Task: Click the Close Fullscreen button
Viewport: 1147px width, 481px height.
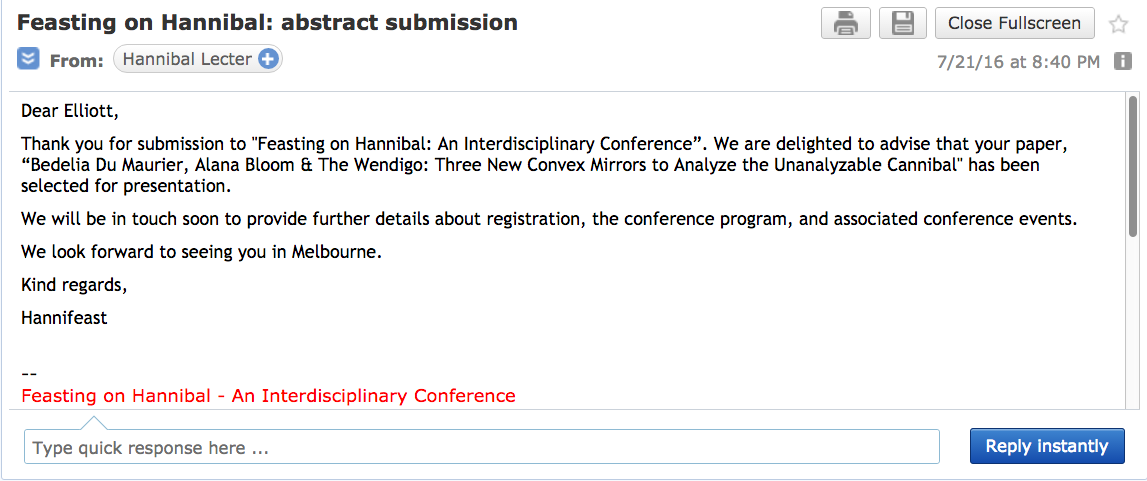Action: [x=1015, y=23]
